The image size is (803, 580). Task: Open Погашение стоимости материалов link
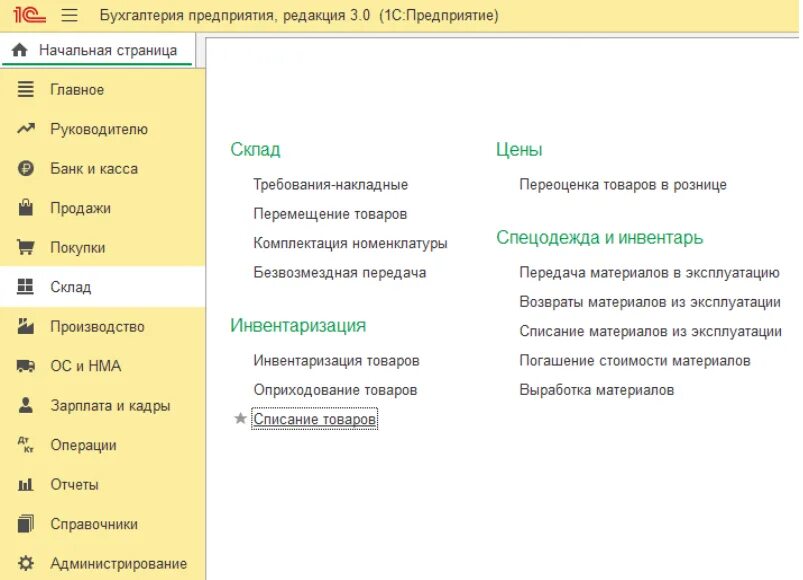pos(635,360)
